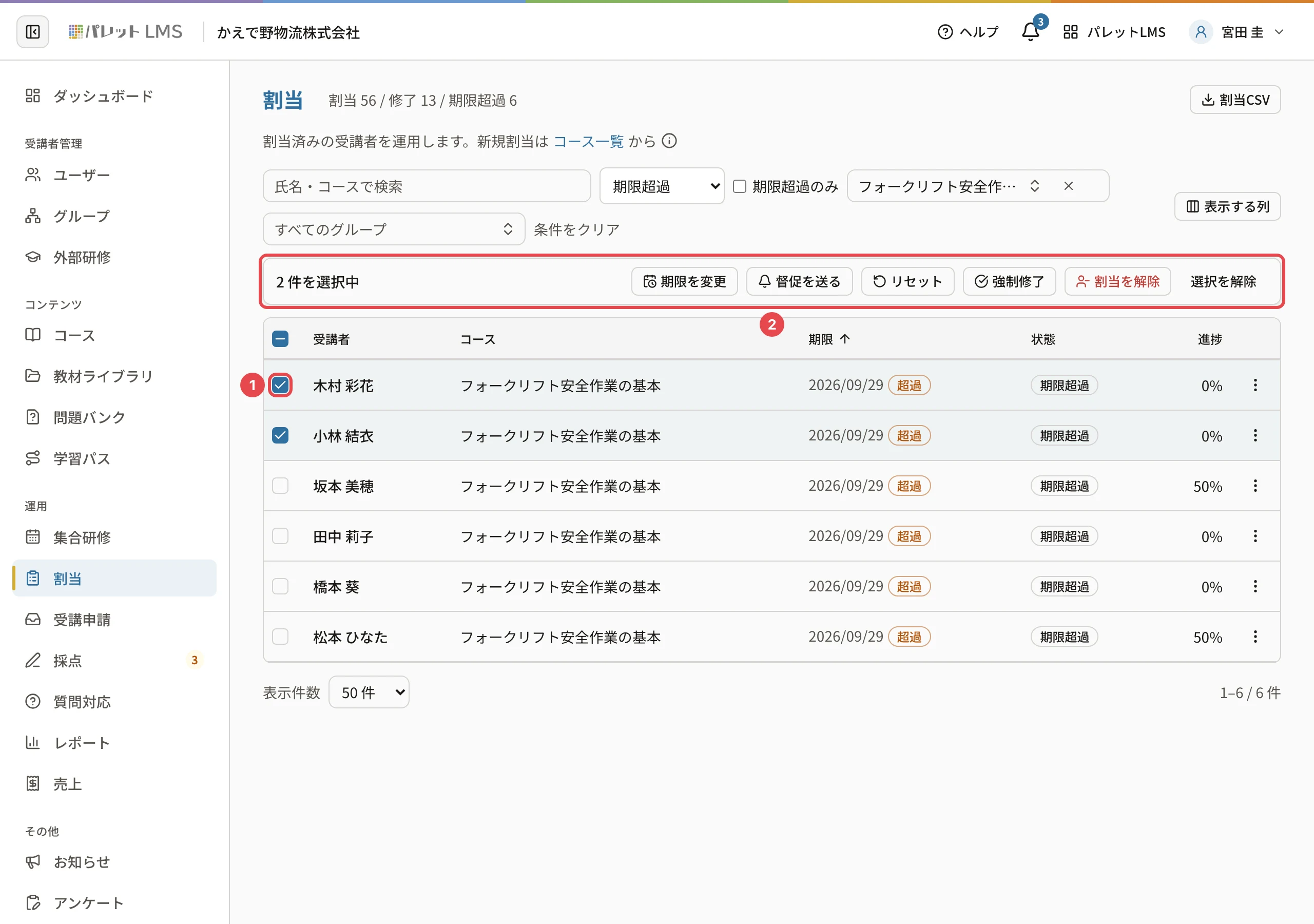Open the パレットLMS app switcher
This screenshot has height=924, width=1314.
(1114, 32)
